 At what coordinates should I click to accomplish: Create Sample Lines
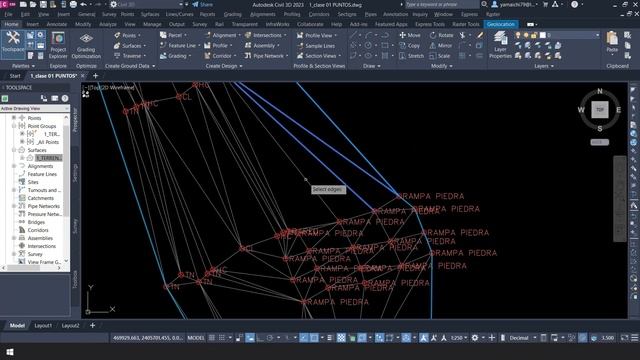pyautogui.click(x=316, y=46)
